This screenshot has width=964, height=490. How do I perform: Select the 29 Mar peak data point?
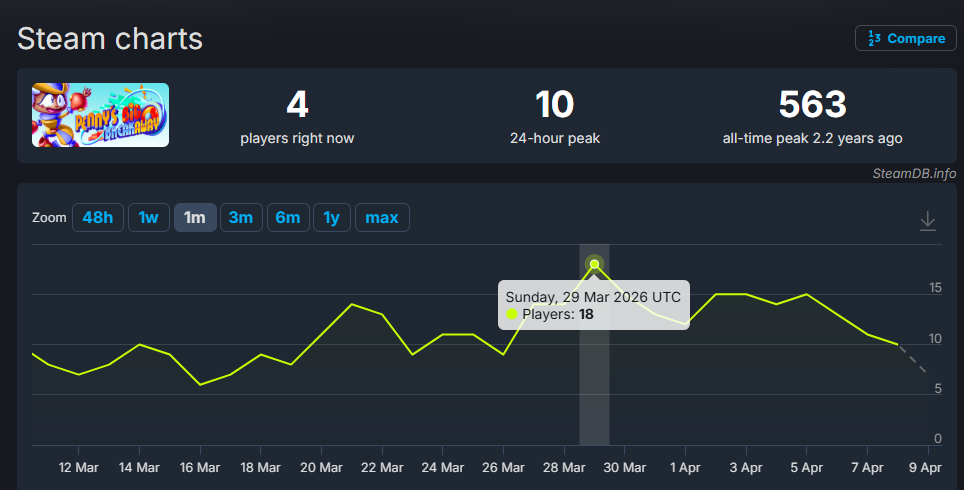pos(595,264)
